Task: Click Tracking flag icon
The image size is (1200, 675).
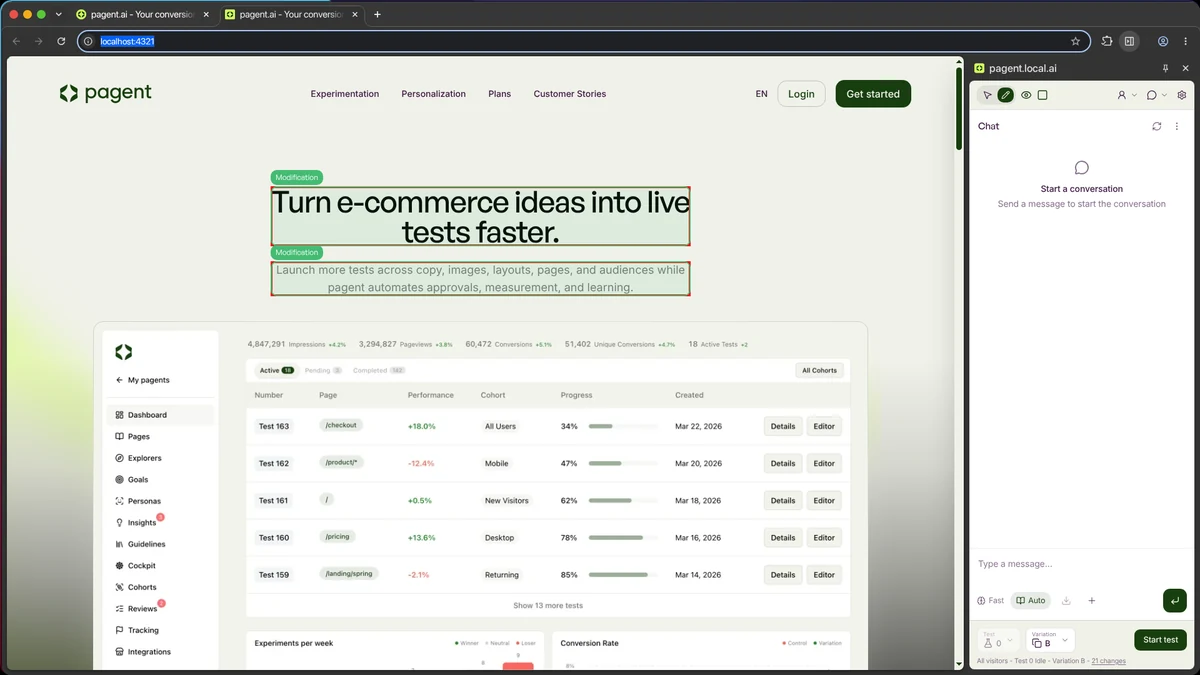Action: [x=120, y=630]
